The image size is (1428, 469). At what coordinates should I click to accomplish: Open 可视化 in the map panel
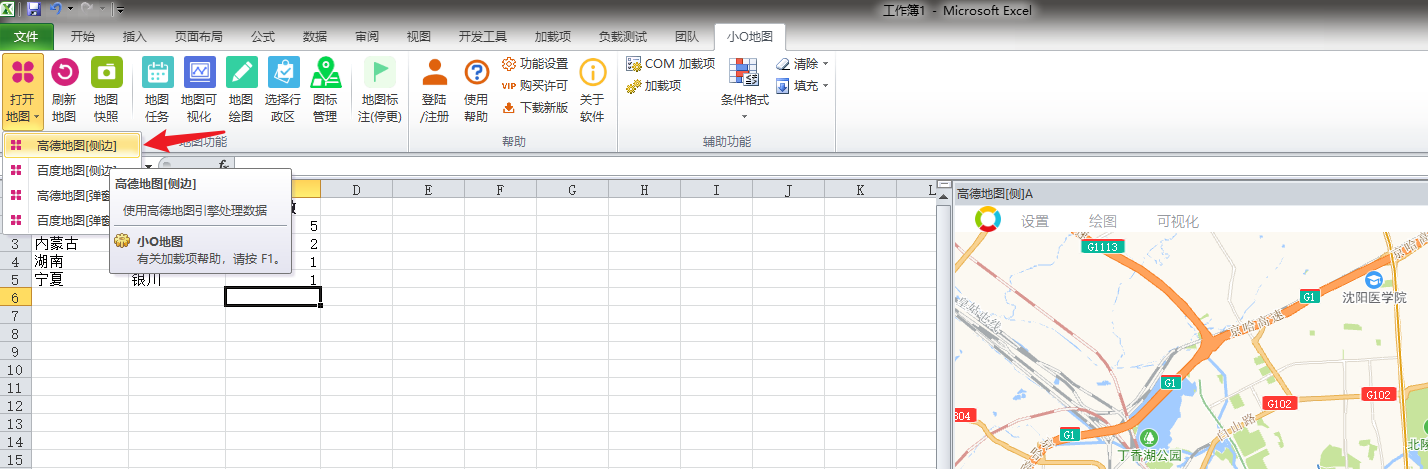(1178, 221)
